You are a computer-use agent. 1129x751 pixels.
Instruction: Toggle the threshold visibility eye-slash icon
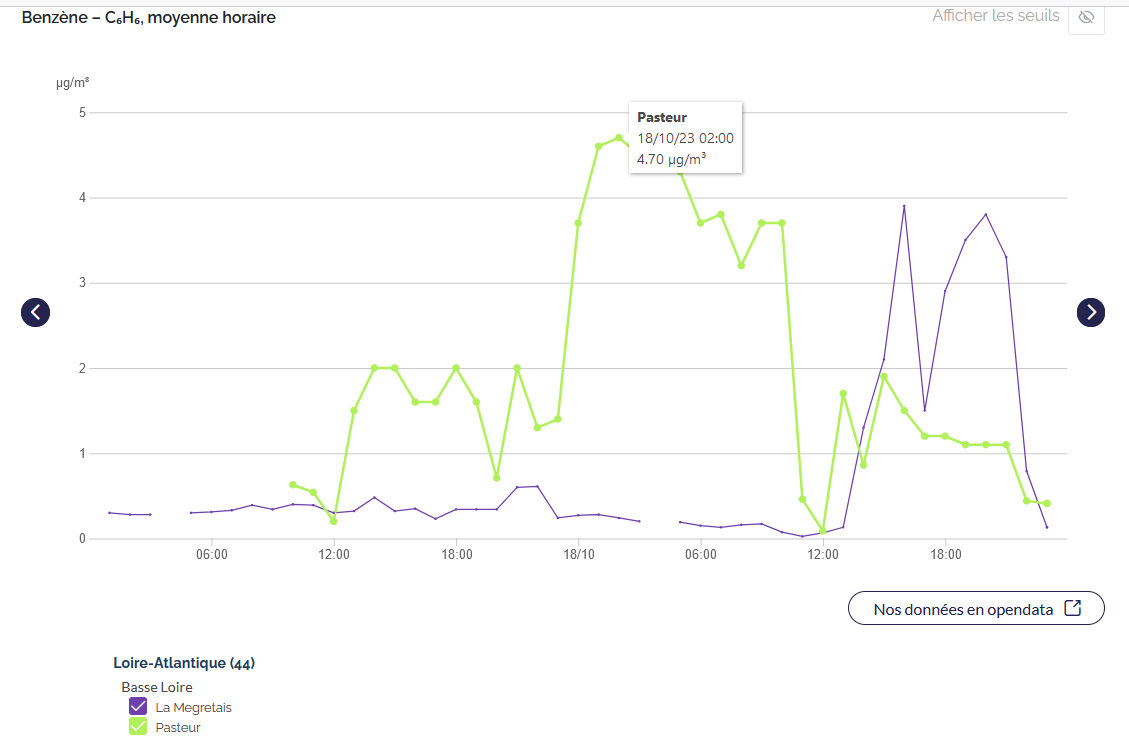point(1087,17)
